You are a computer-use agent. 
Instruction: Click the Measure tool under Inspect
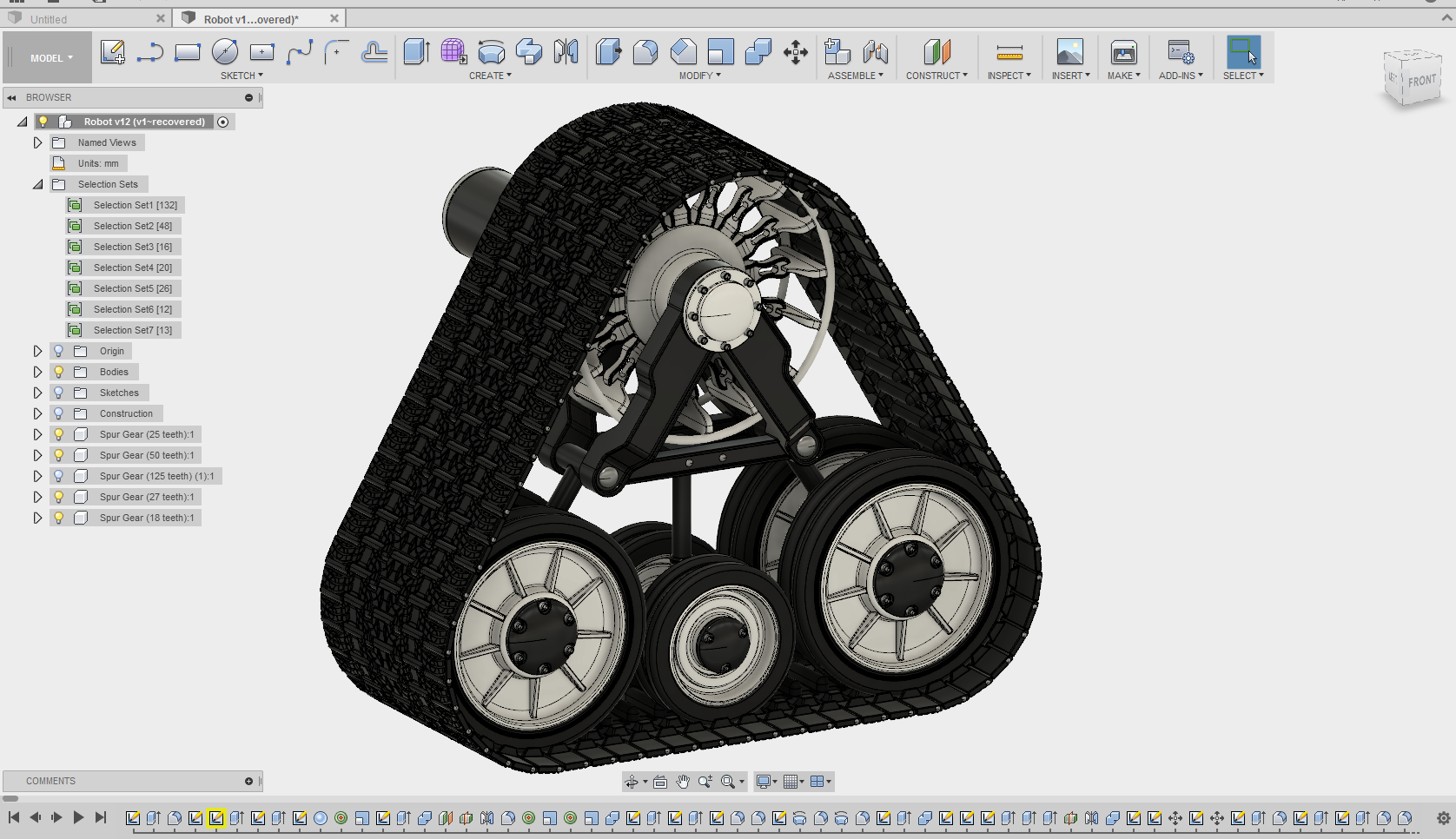(x=1009, y=52)
